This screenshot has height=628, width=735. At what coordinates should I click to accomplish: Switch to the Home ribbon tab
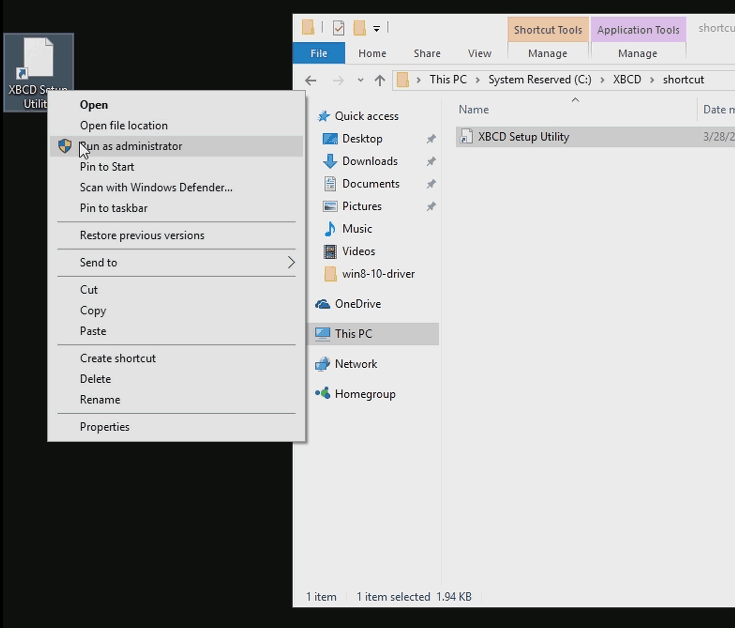(x=372, y=53)
